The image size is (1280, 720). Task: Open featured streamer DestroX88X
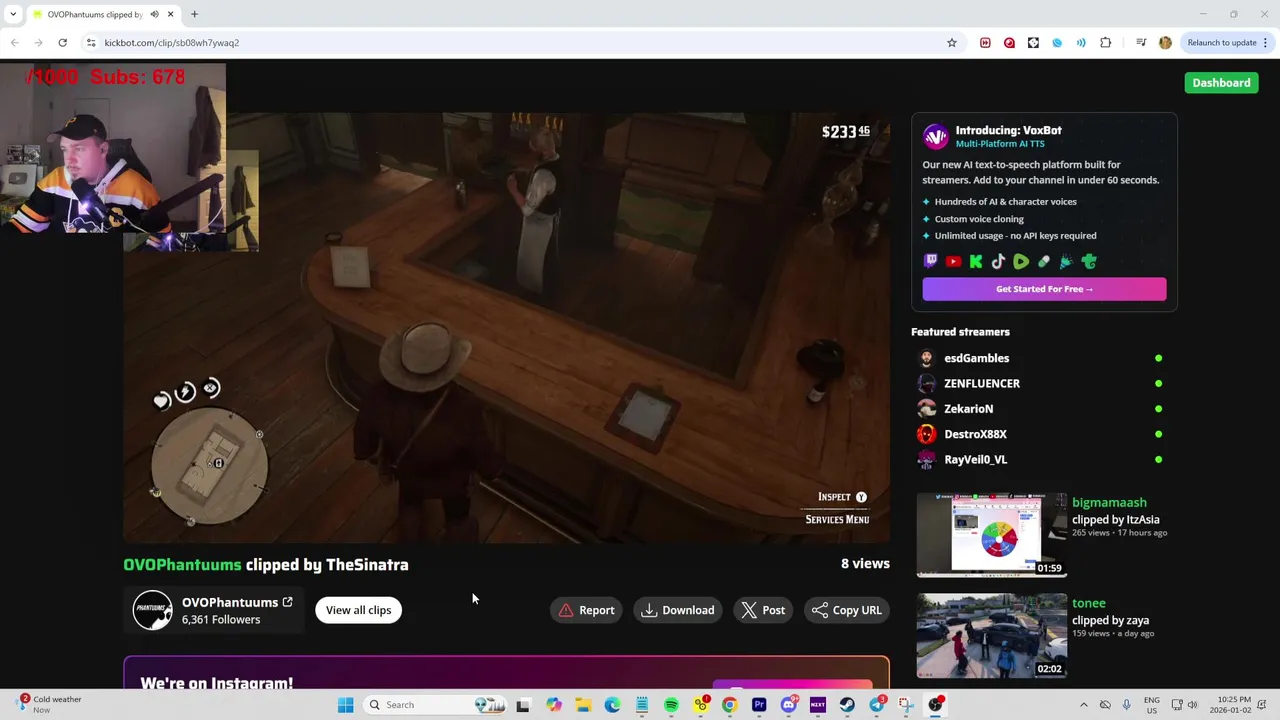click(975, 434)
